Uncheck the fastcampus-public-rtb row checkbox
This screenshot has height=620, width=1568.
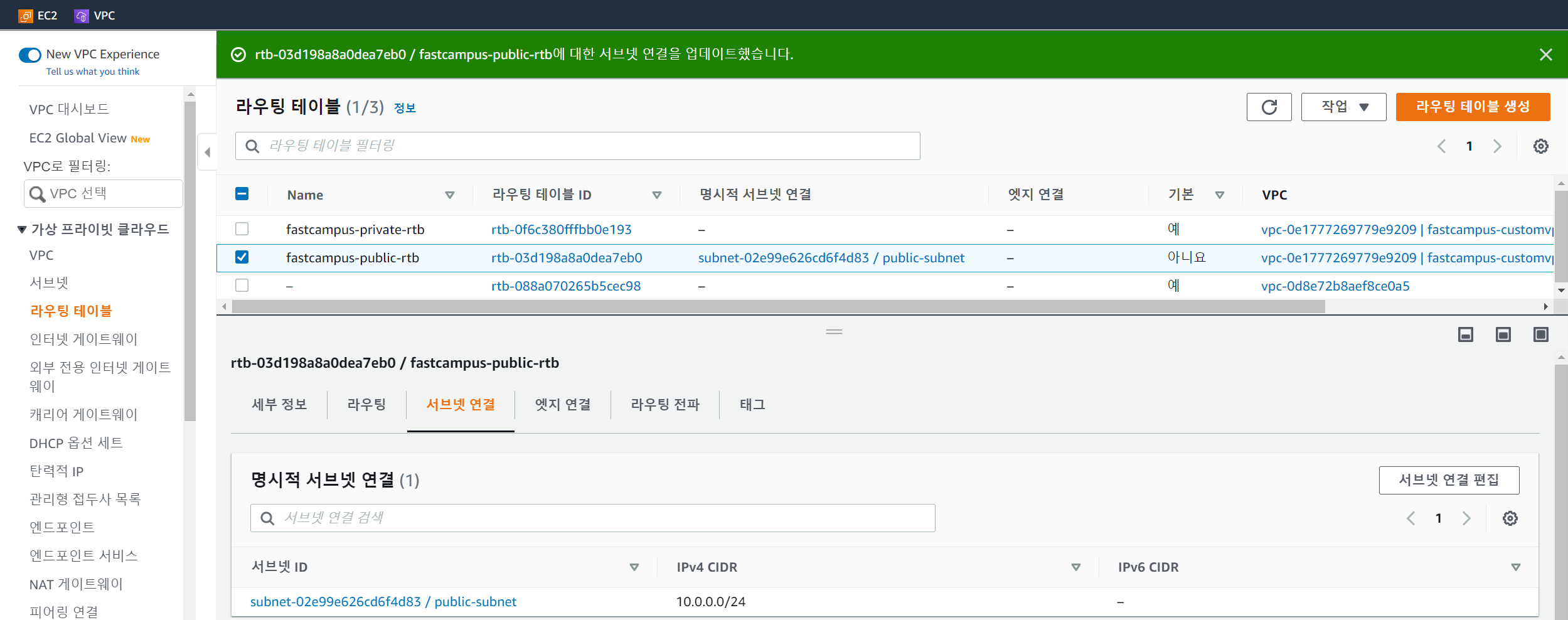tap(242, 257)
